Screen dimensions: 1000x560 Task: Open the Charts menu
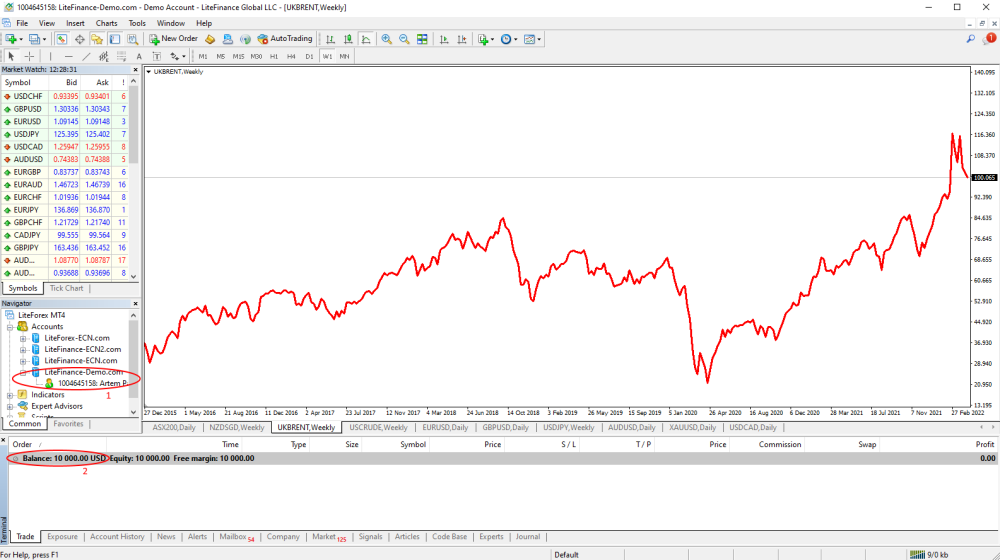(107, 23)
